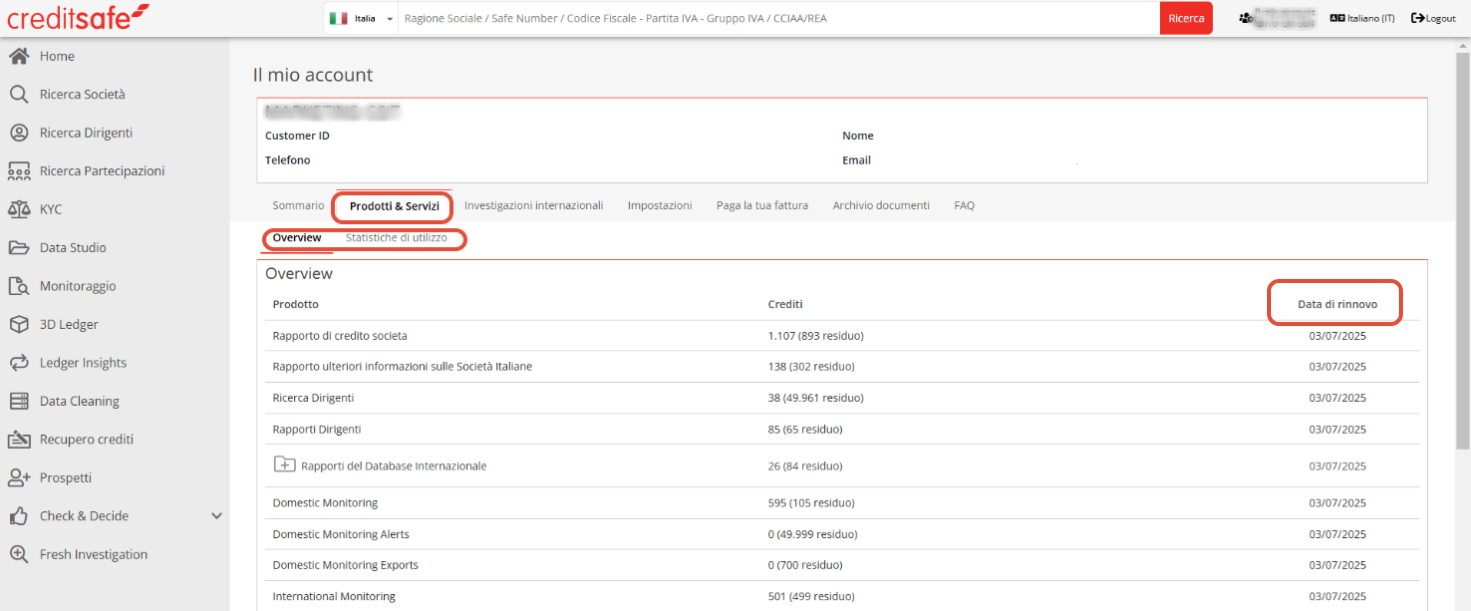Image resolution: width=1471 pixels, height=611 pixels.
Task: Expand the Rapporti del Database Internazionale folder
Action: click(285, 465)
